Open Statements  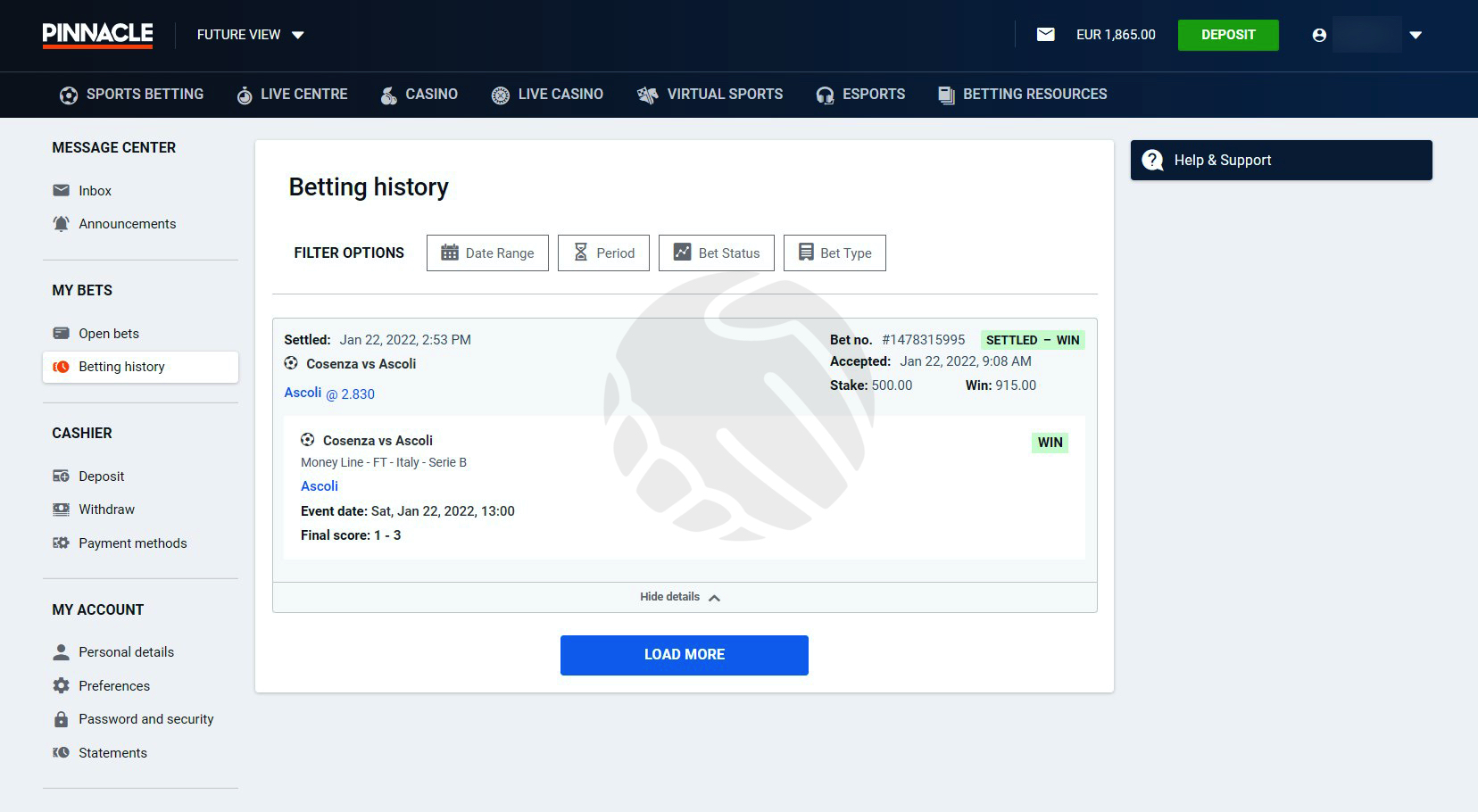point(112,753)
